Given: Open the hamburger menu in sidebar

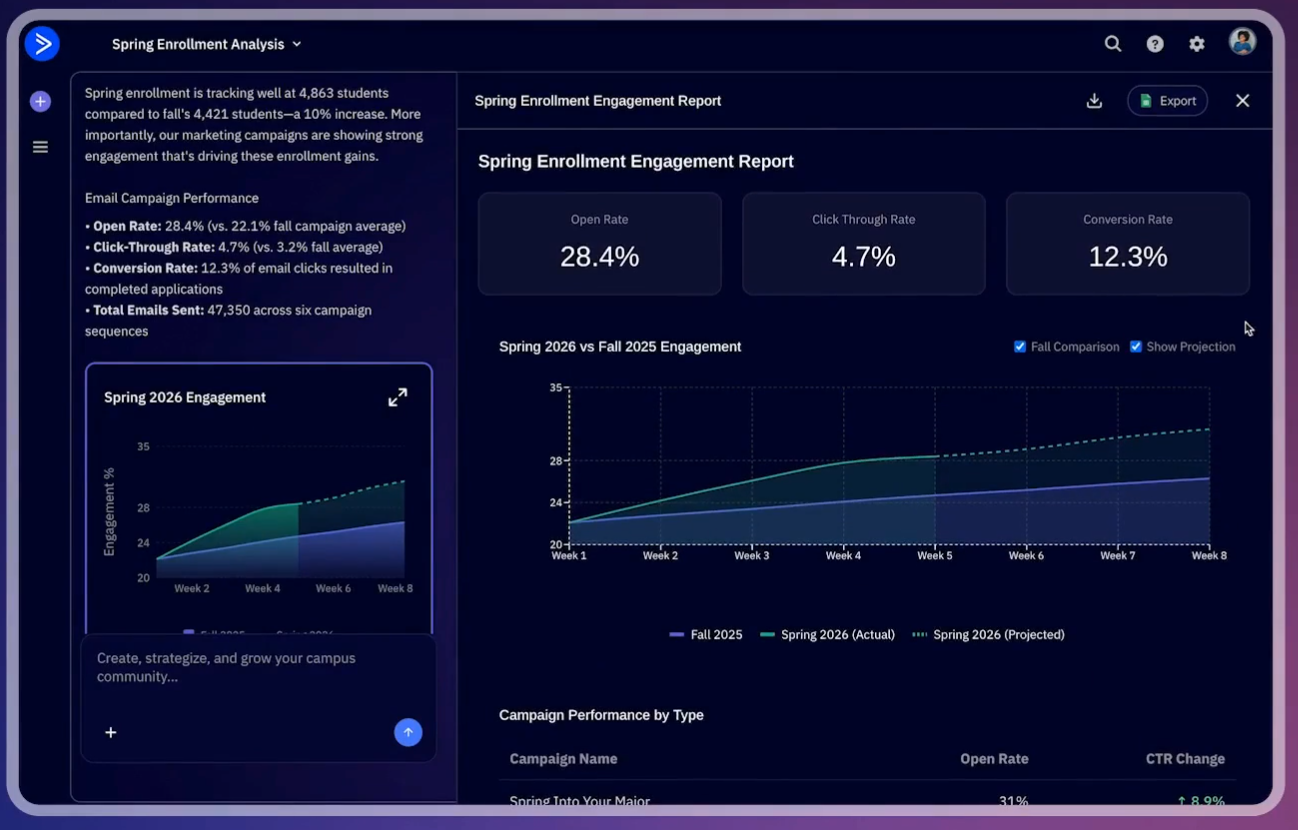Looking at the screenshot, I should (x=40, y=147).
